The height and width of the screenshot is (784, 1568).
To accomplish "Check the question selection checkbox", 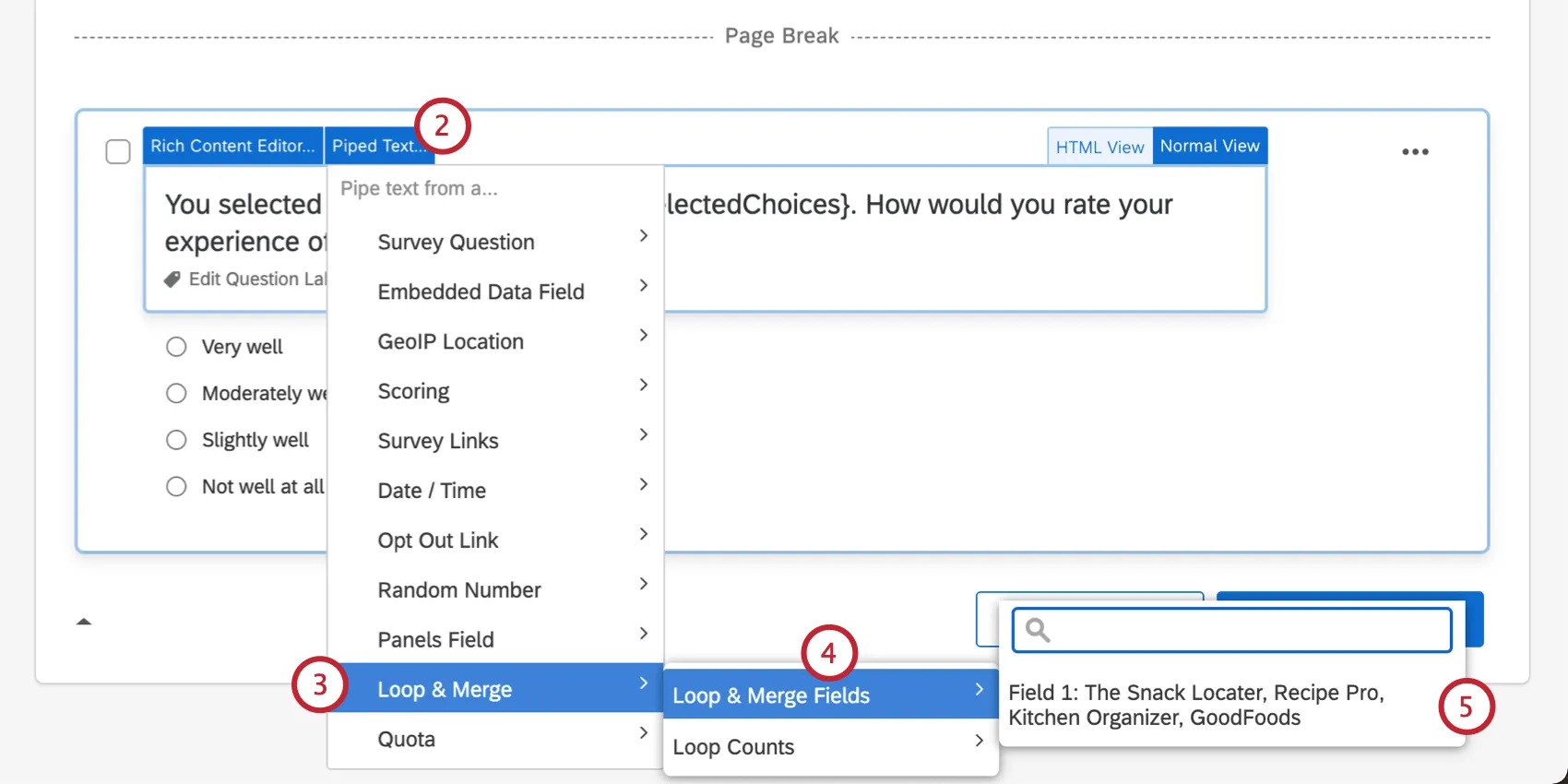I will [118, 151].
